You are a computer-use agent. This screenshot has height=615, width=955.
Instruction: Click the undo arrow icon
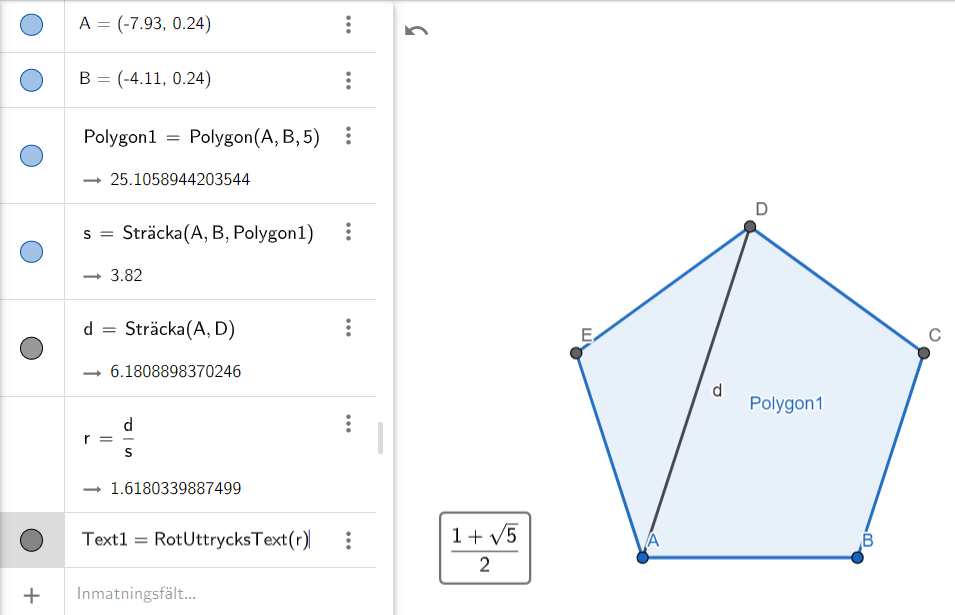tap(416, 31)
